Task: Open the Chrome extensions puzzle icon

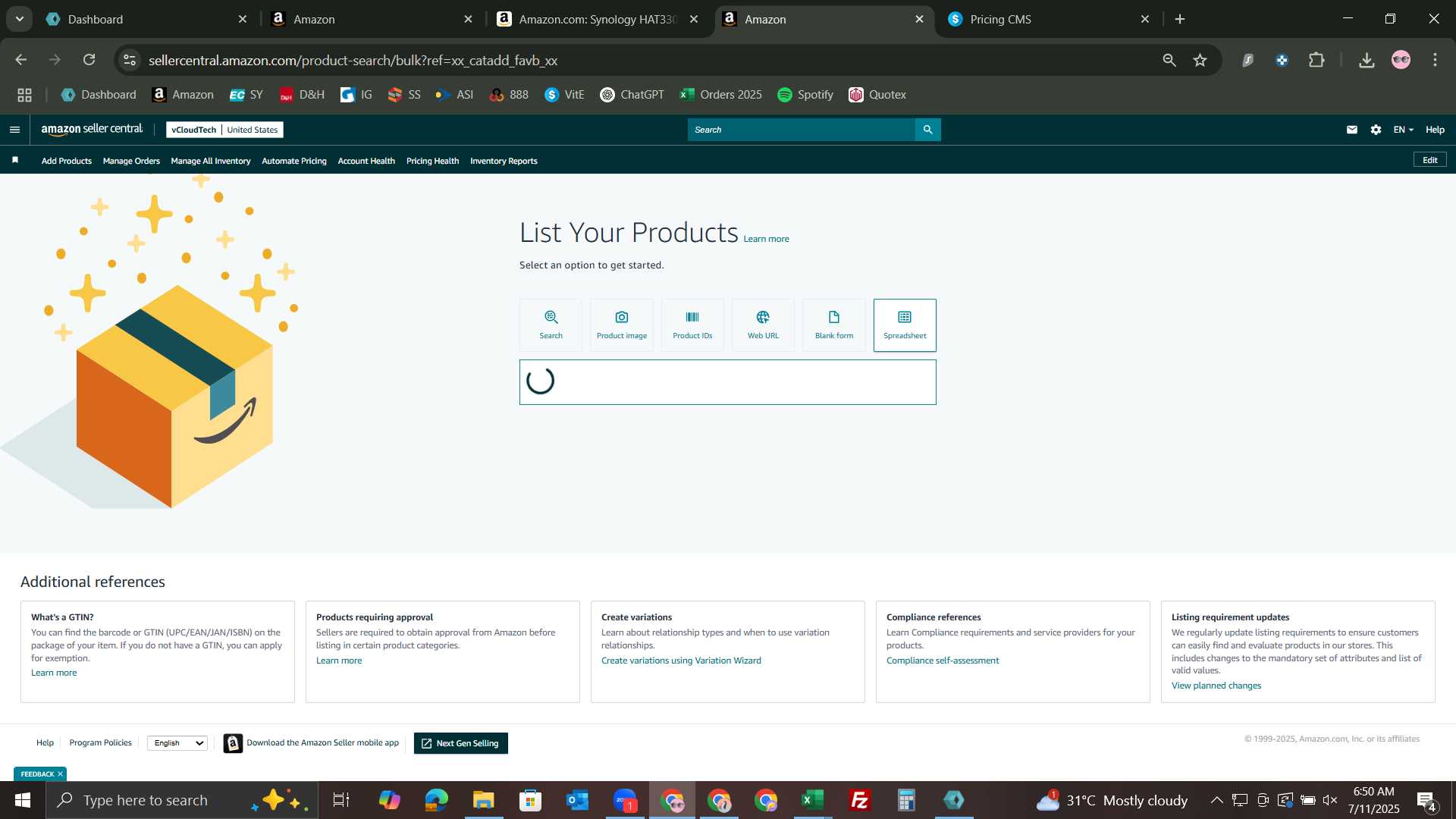Action: coord(1317,60)
